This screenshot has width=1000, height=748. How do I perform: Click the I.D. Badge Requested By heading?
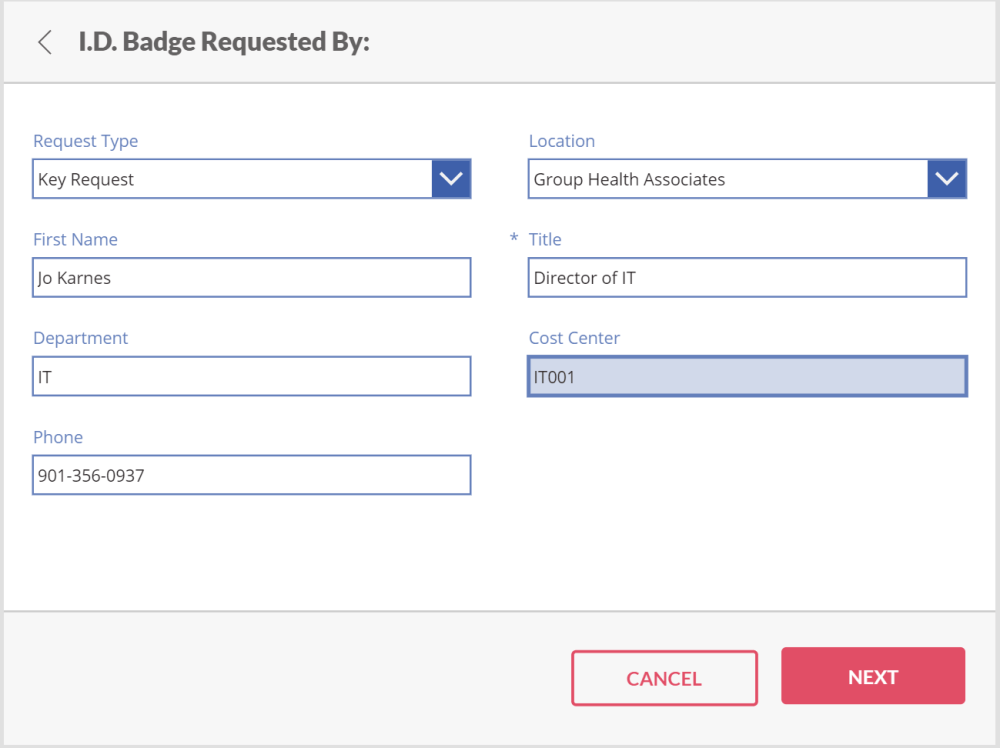(x=224, y=42)
